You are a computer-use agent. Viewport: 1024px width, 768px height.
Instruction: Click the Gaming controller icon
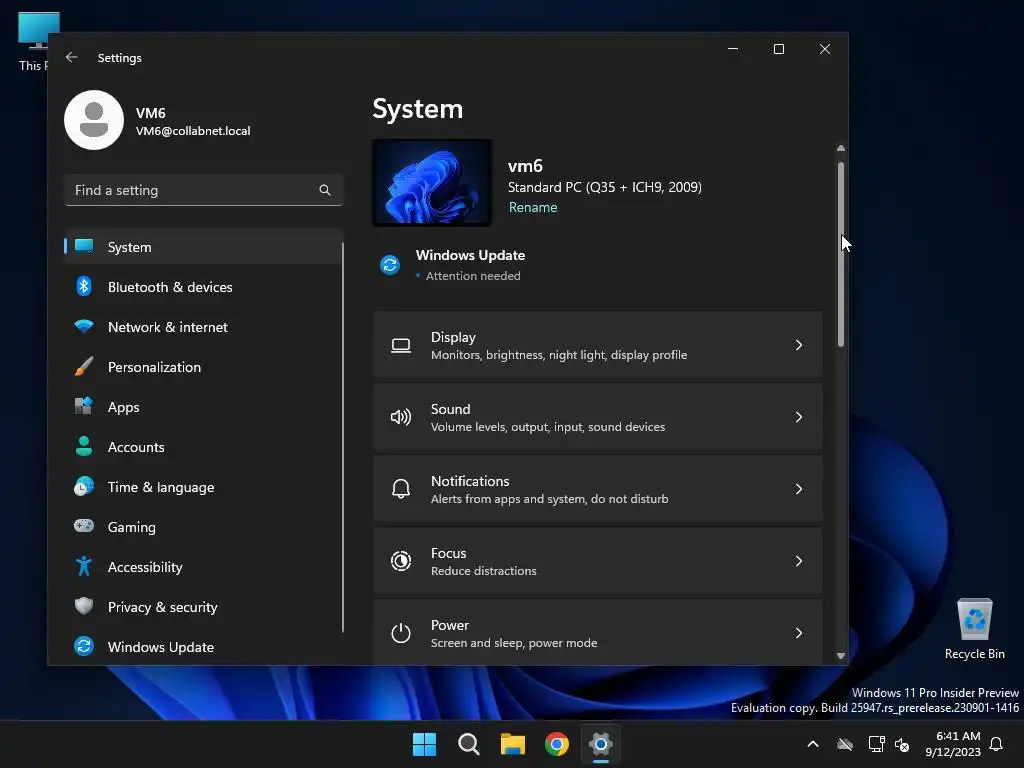coord(84,526)
